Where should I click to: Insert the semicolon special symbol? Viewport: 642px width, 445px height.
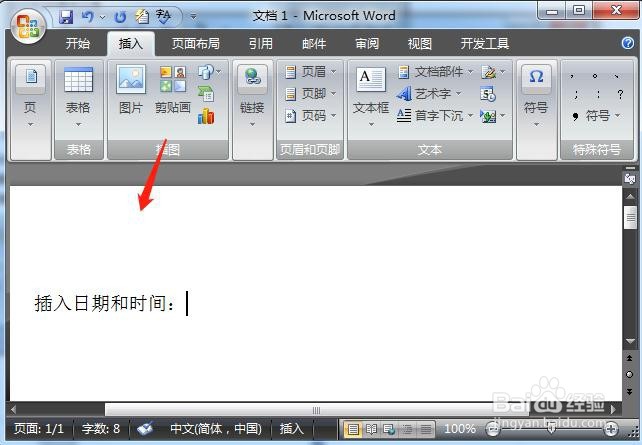[576, 95]
